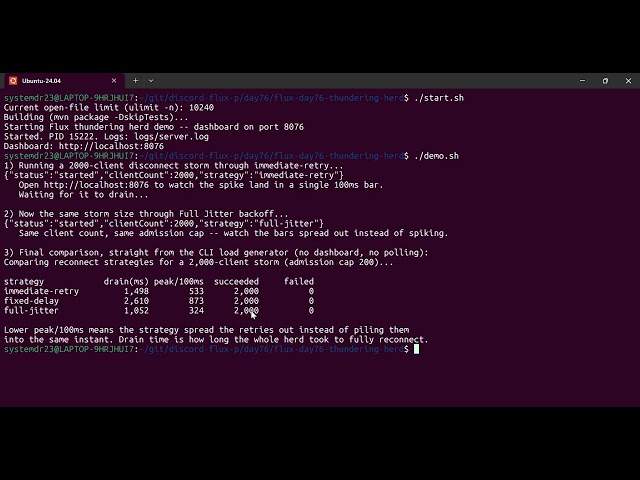Open a new terminal tab with plus button

click(136, 81)
